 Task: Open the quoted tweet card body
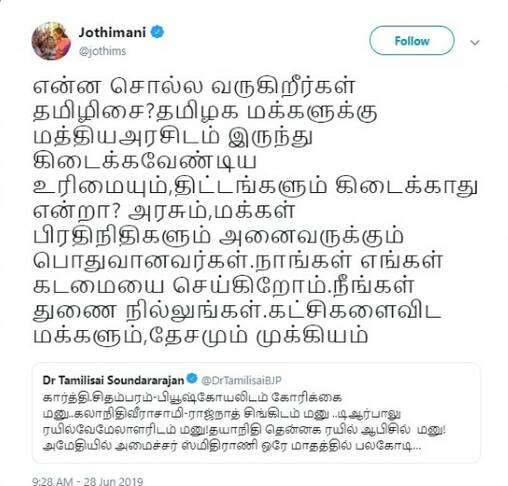tap(256, 413)
